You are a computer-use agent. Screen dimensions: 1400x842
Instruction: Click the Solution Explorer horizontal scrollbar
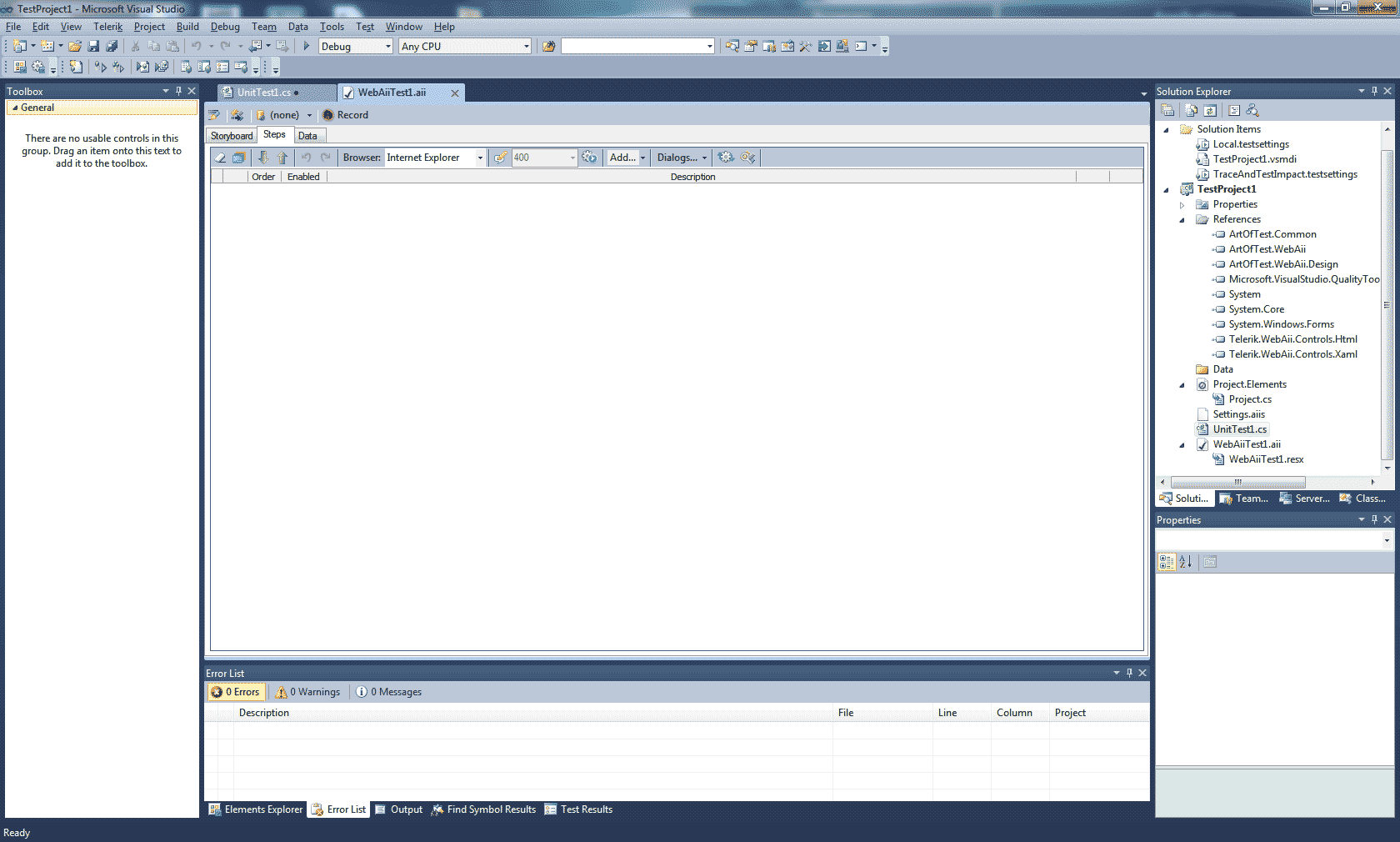[x=1238, y=482]
